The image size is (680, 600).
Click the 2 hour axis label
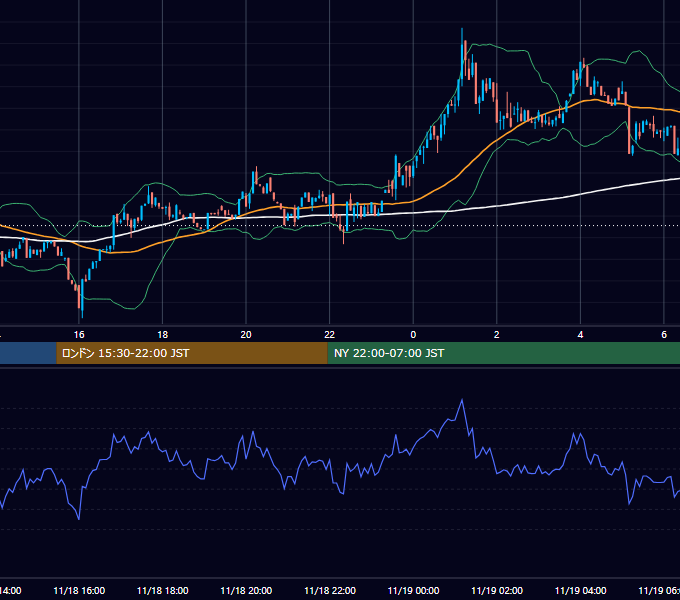497,335
